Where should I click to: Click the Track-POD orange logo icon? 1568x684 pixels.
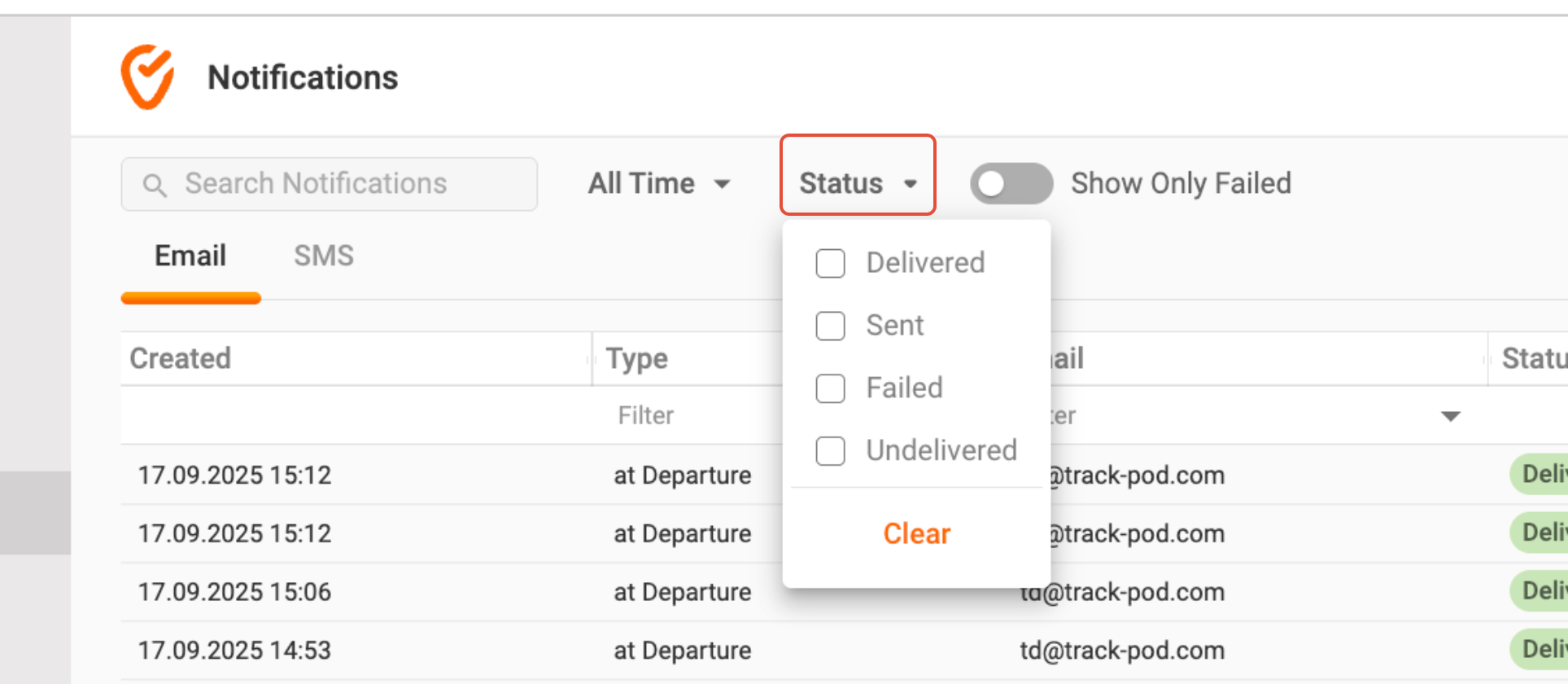(x=147, y=77)
